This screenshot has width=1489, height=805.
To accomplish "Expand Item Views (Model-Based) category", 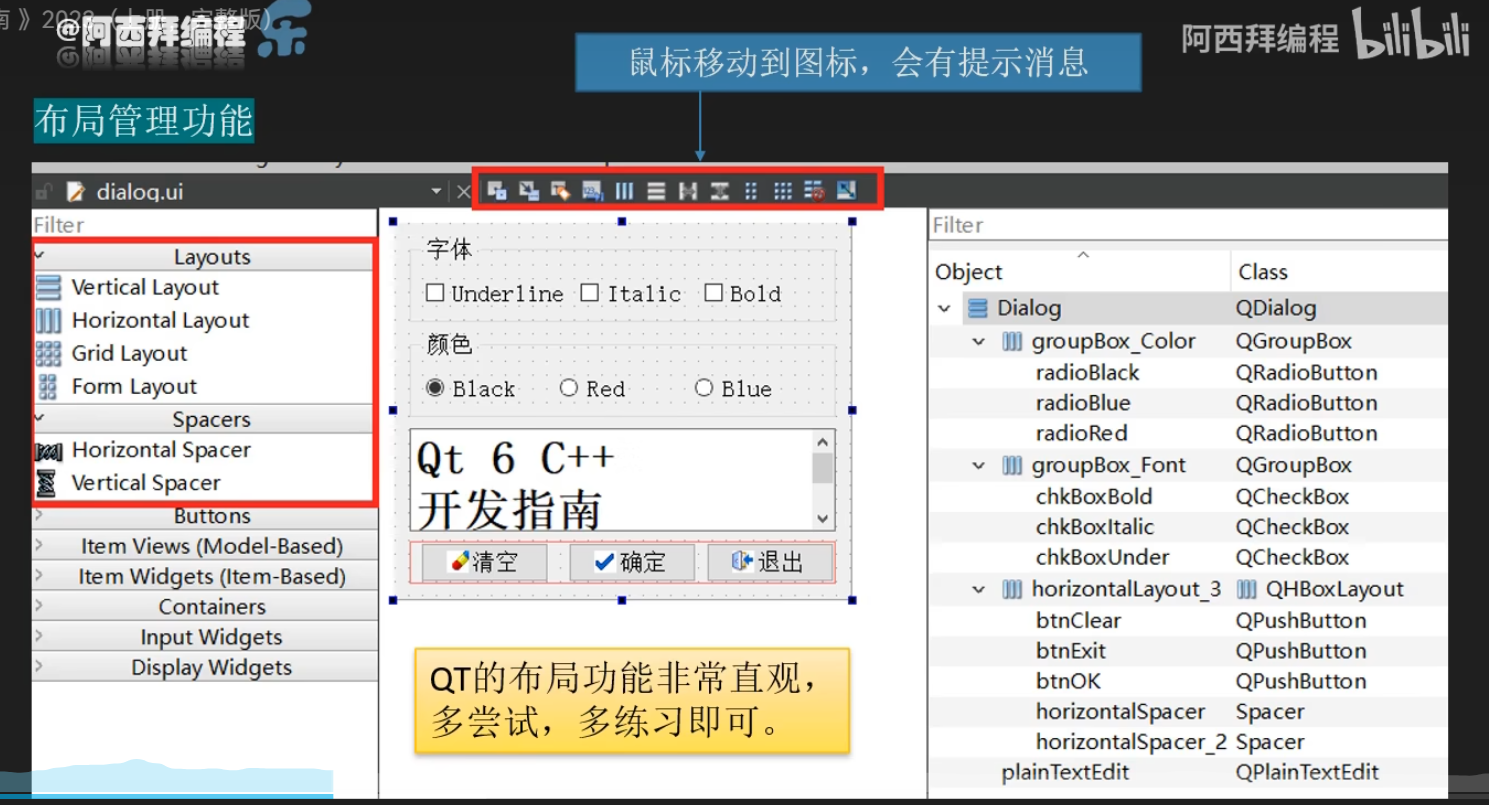I will (40, 545).
